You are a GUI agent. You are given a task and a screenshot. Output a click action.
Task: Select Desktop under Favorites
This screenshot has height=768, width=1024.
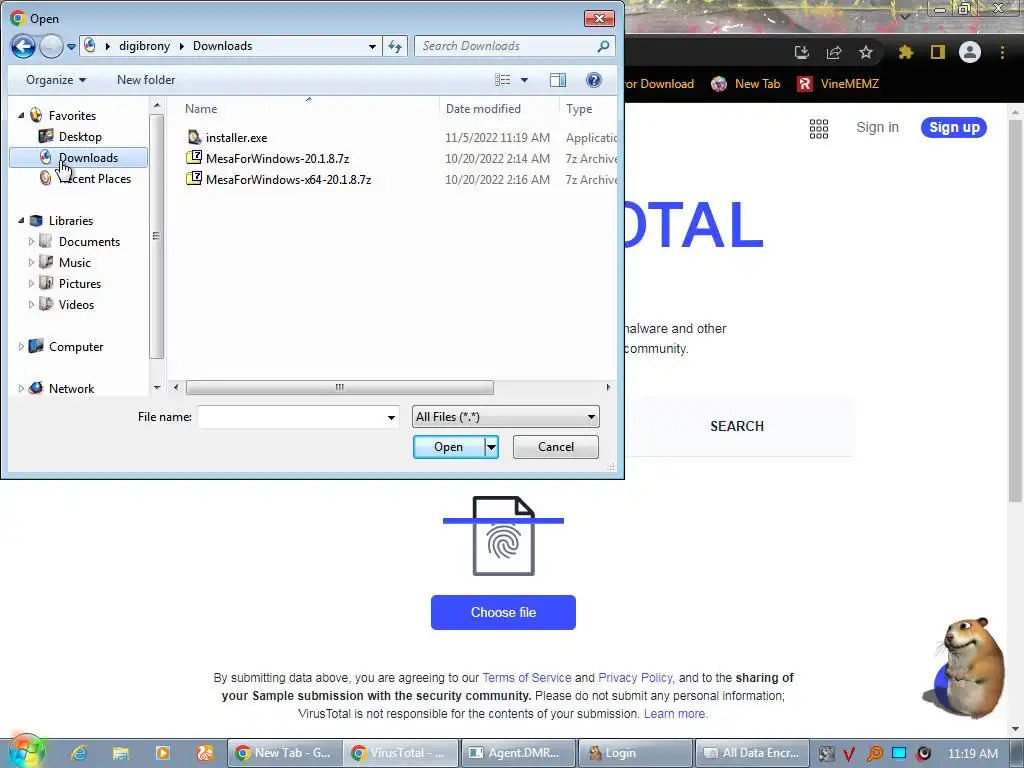[80, 136]
